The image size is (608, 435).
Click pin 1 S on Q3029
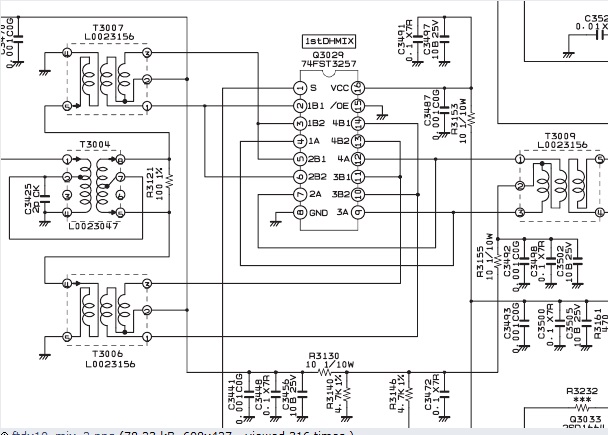[x=298, y=87]
